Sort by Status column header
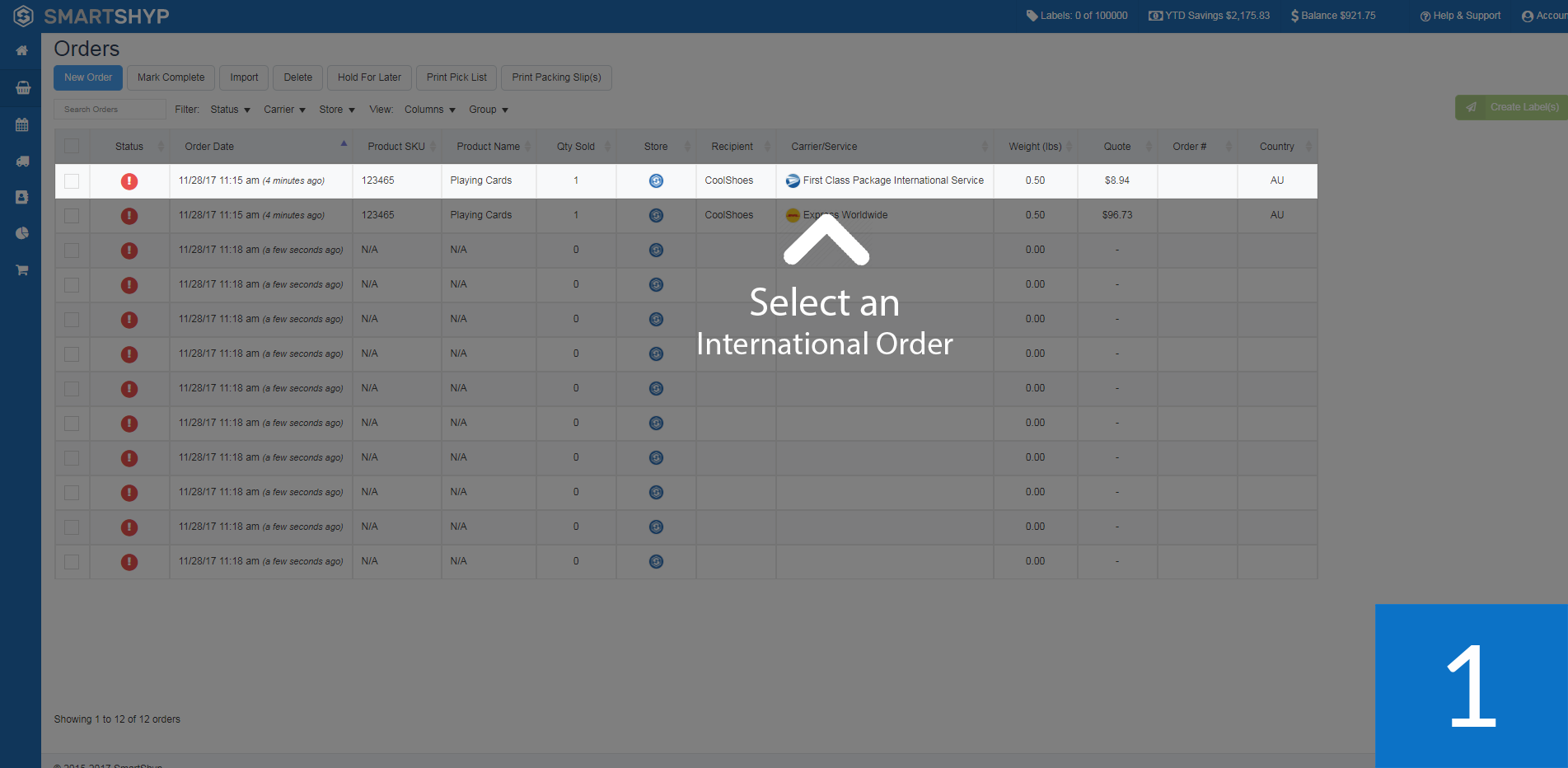 [x=129, y=147]
